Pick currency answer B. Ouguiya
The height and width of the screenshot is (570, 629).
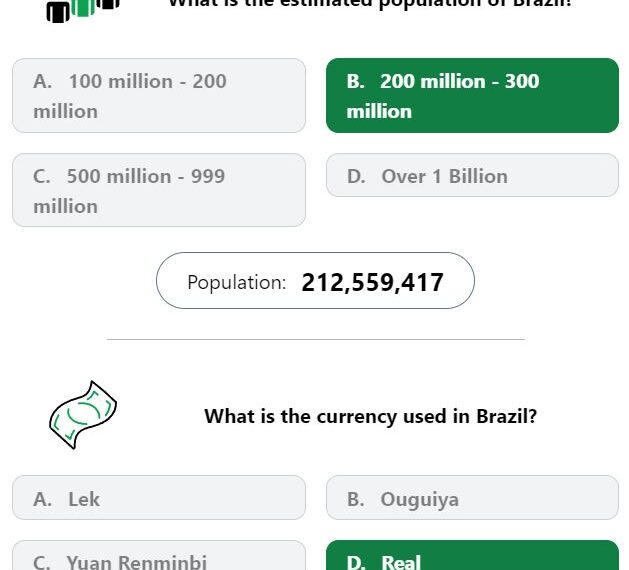[x=472, y=498]
